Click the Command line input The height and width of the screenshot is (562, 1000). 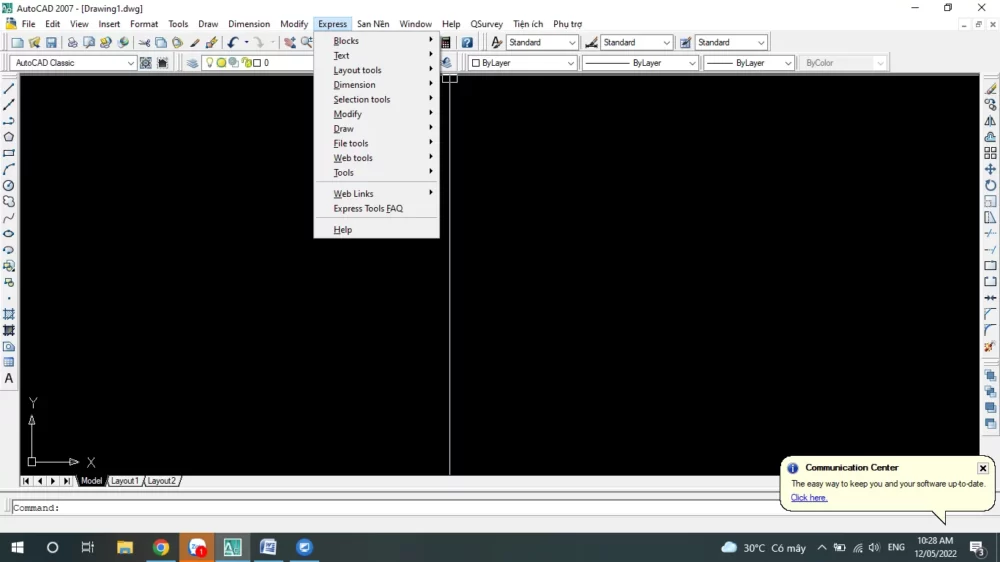pos(400,508)
